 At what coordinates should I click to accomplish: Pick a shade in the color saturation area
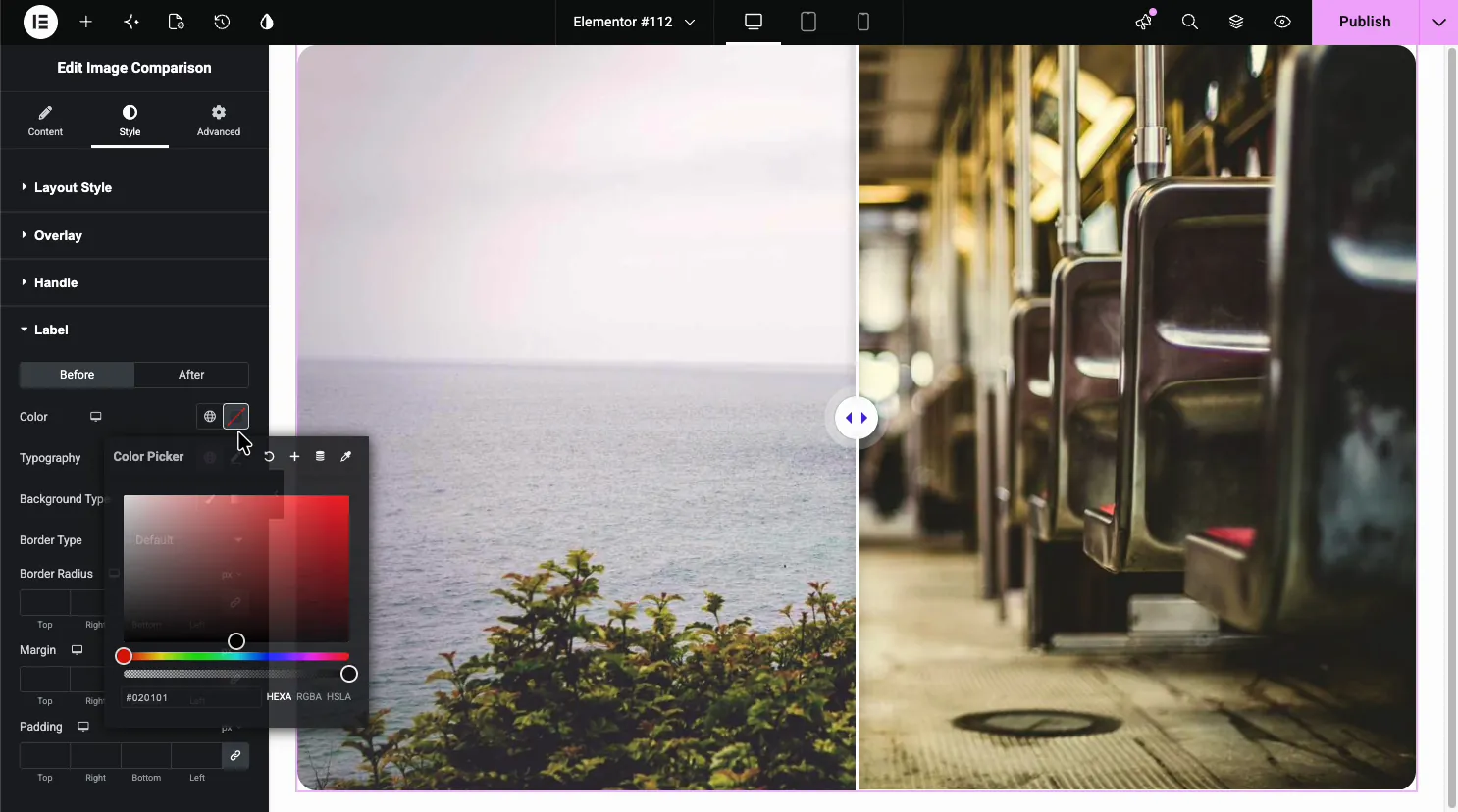tap(236, 569)
